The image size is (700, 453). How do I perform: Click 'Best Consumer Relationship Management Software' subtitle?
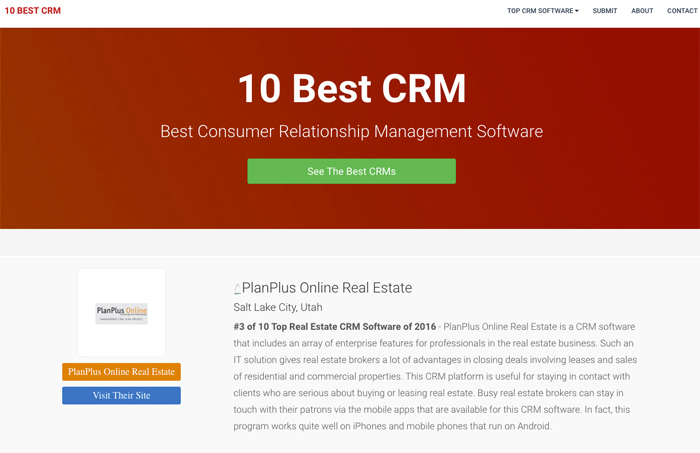click(351, 132)
